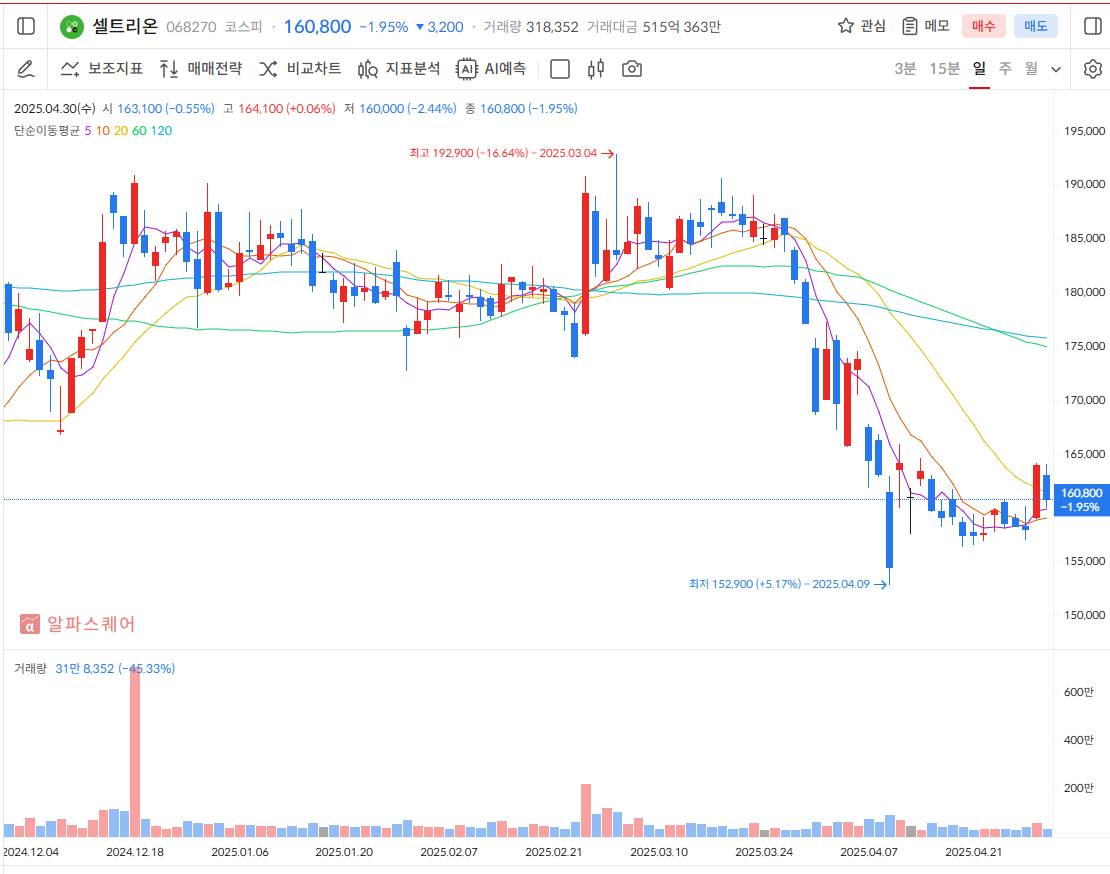Open 매매전략 trading strategy tool

pos(200,69)
